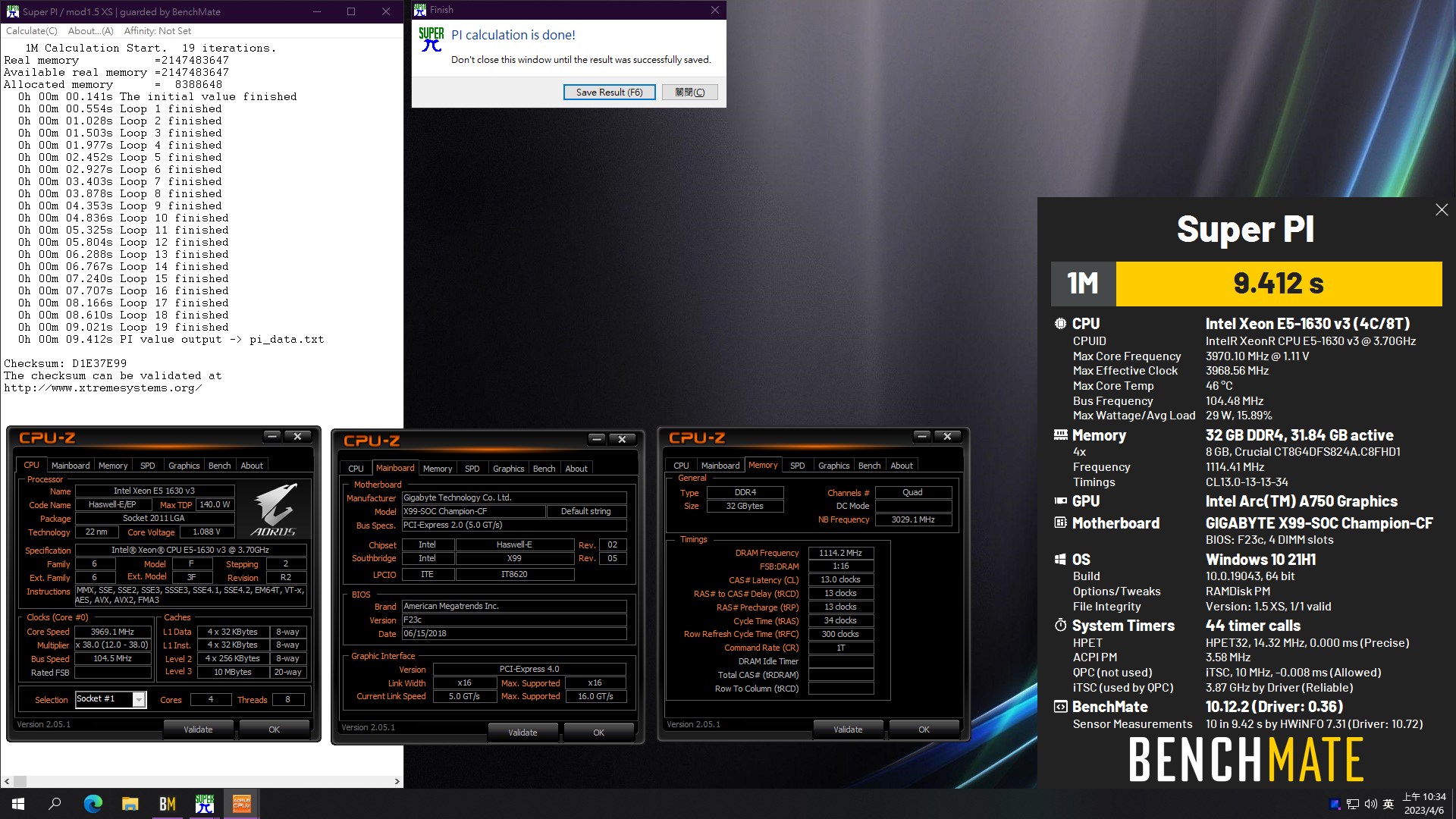The width and height of the screenshot is (1456, 819).
Task: Select CPU tab in CPU-Z Mainboard window
Action: pyautogui.click(x=356, y=469)
